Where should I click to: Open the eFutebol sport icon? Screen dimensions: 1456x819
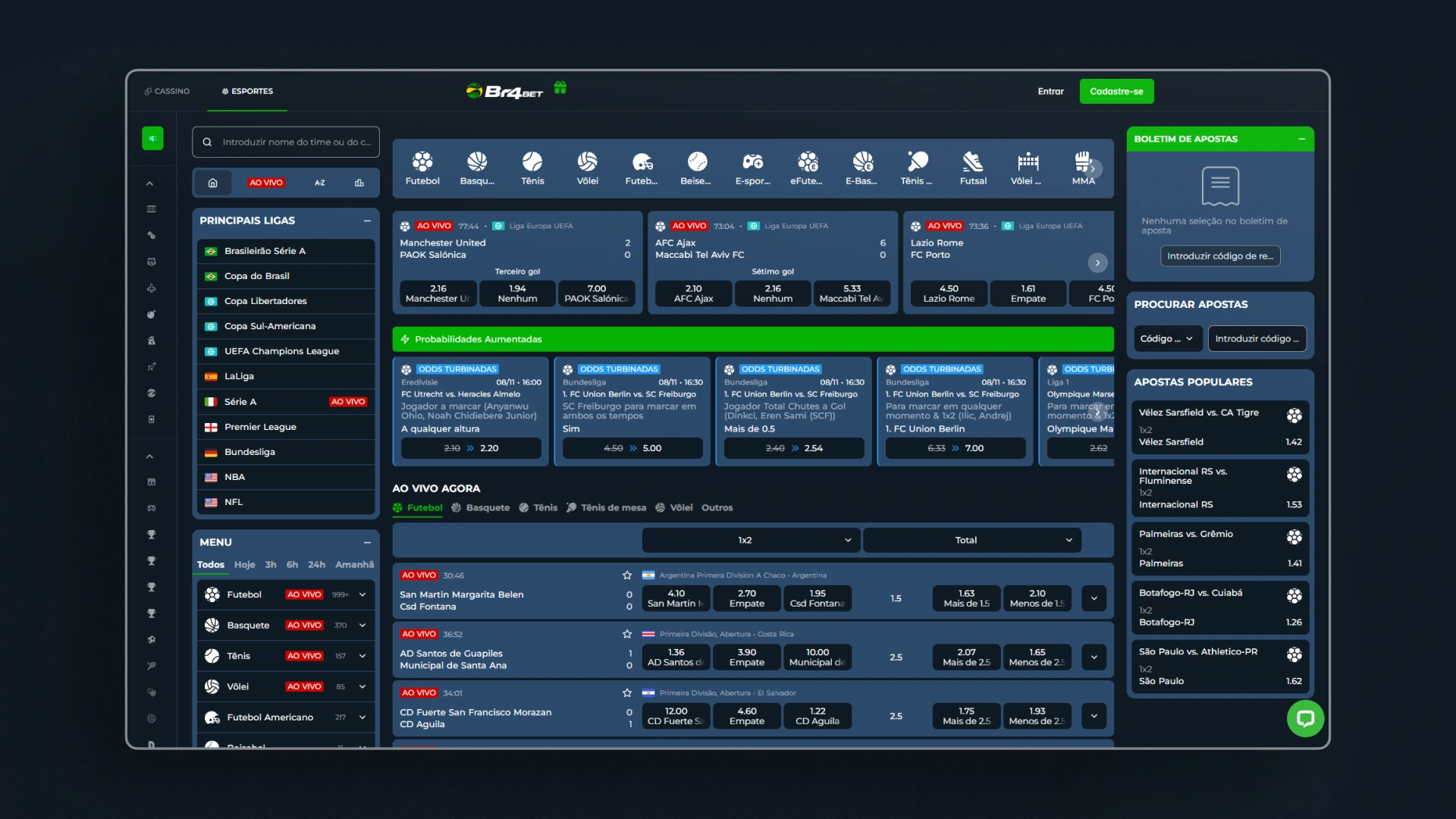click(807, 168)
